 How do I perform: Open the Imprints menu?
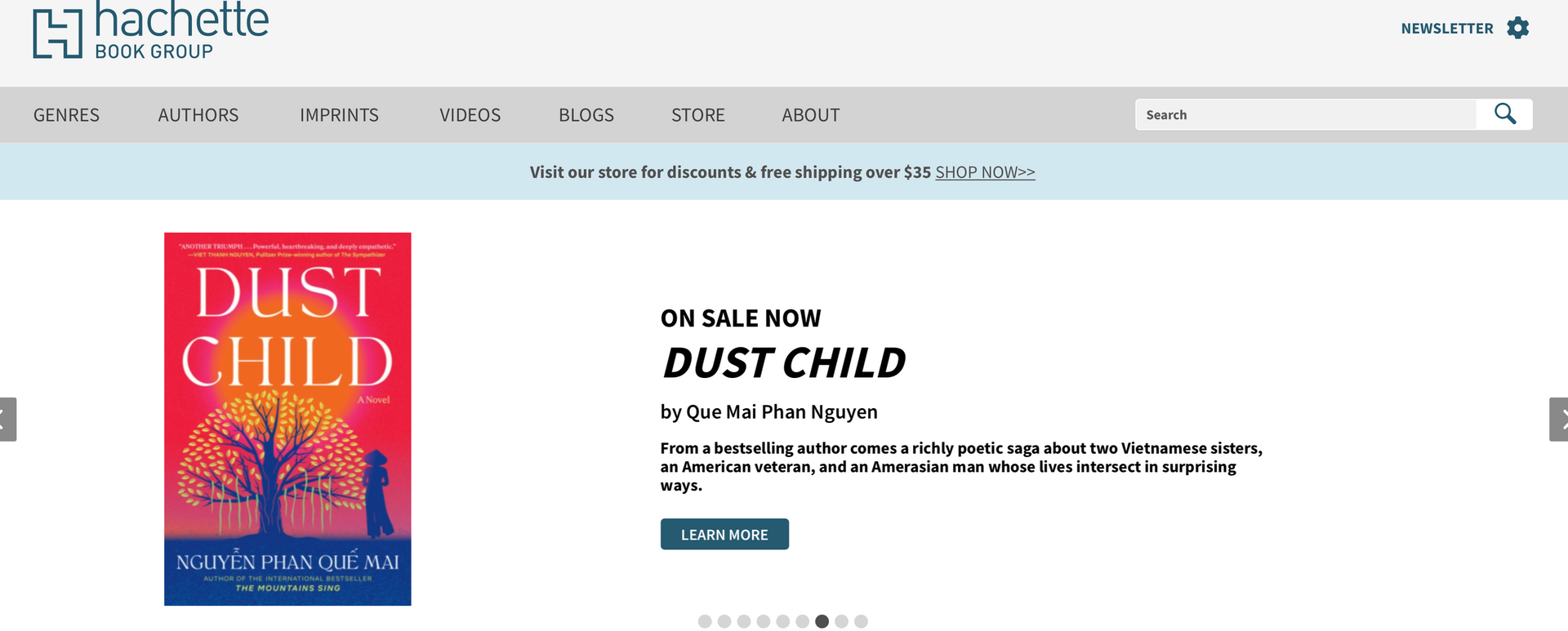[339, 115]
